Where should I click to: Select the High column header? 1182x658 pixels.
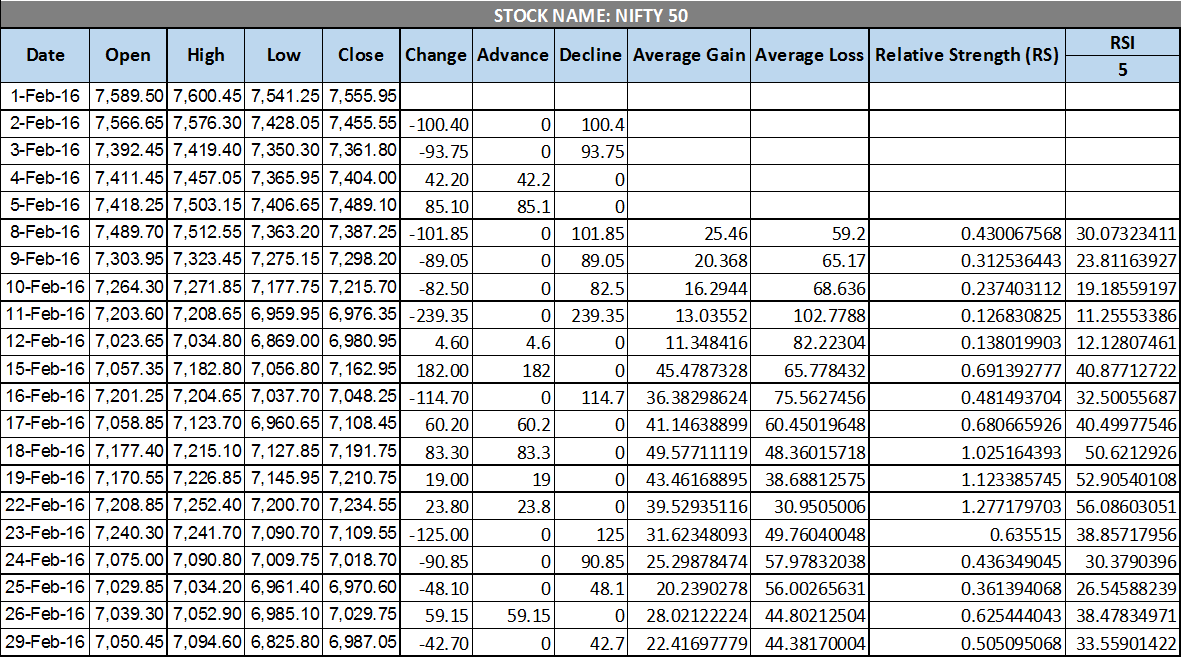coord(206,55)
